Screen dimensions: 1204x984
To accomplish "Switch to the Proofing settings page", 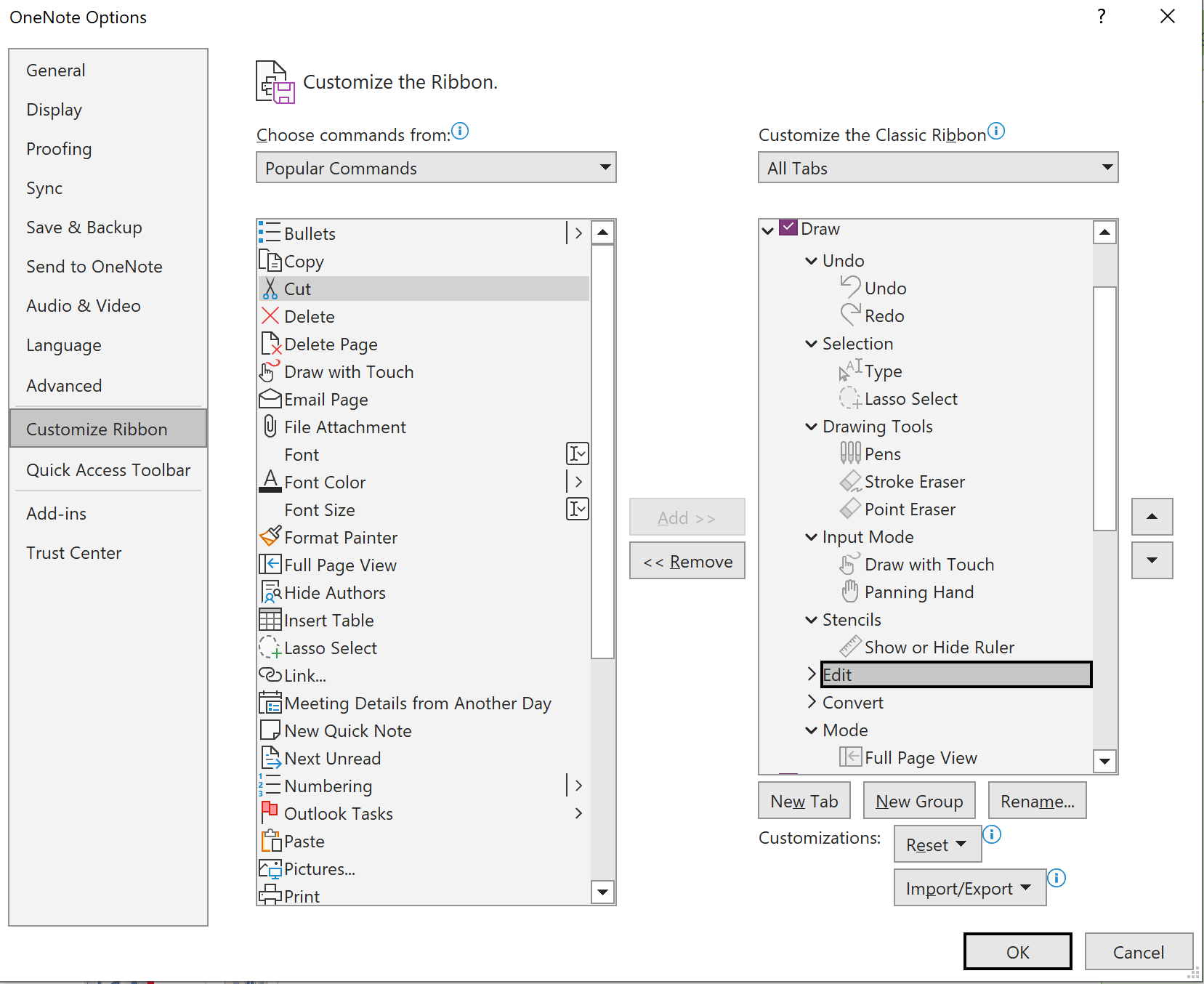I will point(59,148).
